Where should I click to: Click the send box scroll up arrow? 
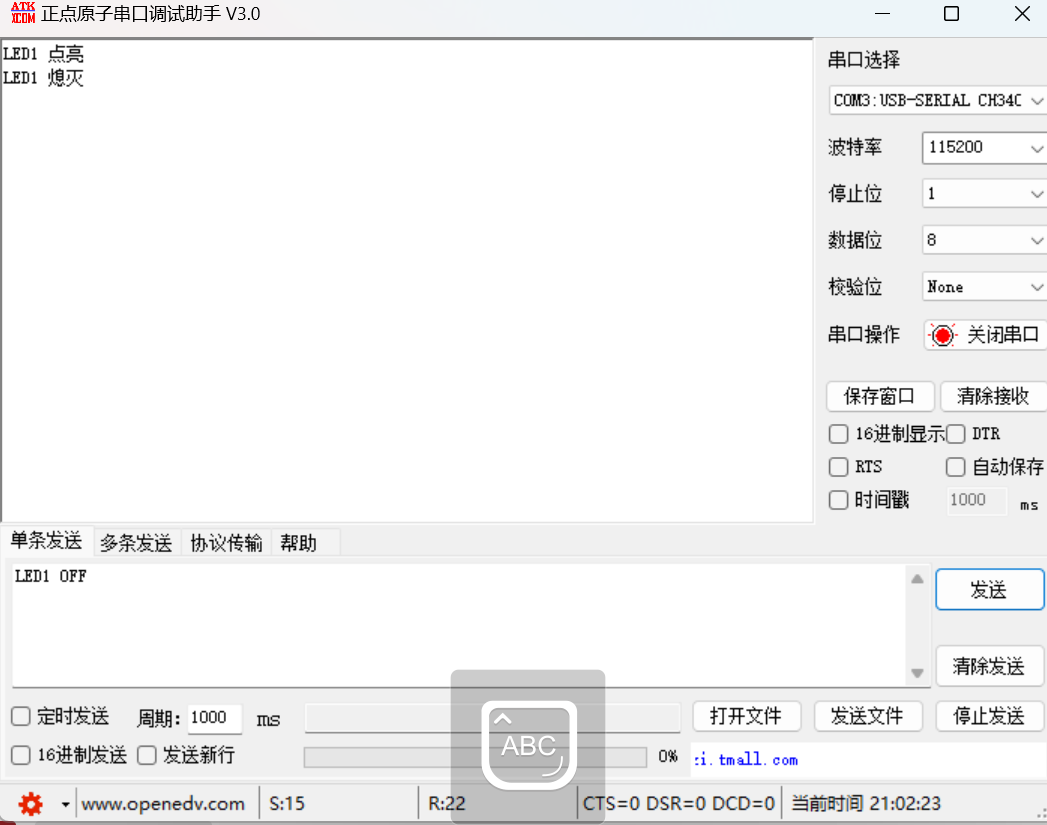(917, 579)
